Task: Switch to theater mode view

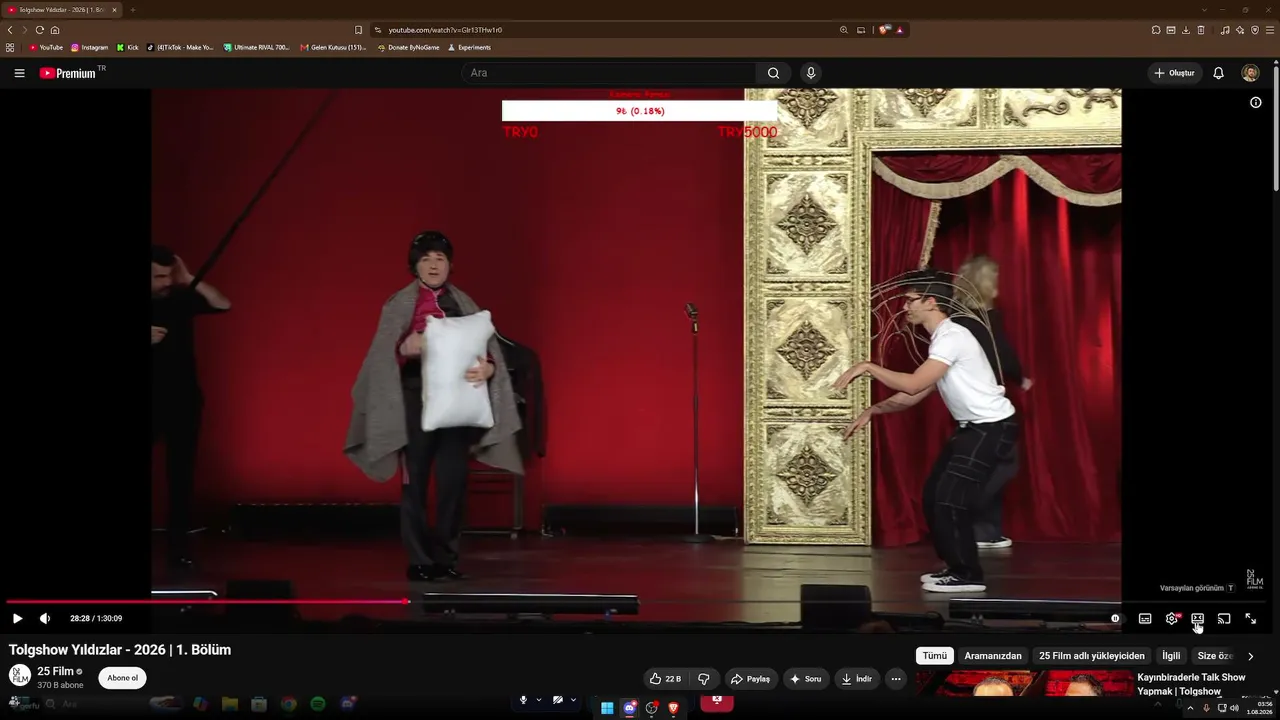Action: 1197,619
